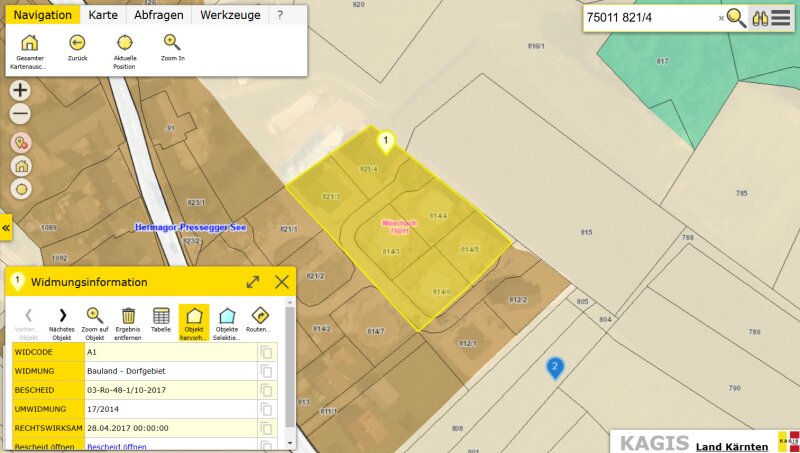Select the Zoom In magnifier tool
Viewport: 800px width, 453px height.
[172, 43]
